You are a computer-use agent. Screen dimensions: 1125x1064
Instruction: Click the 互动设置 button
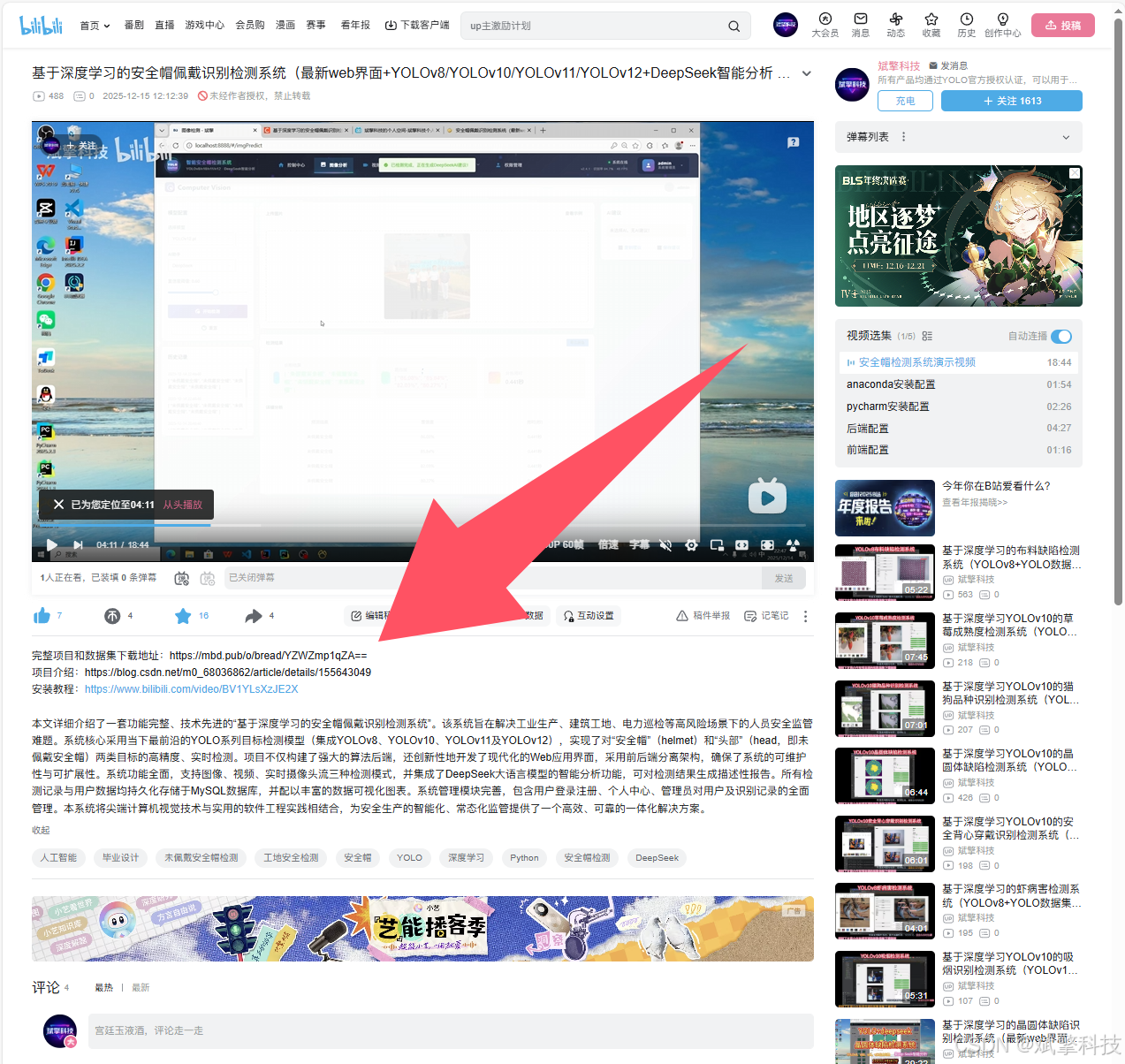(589, 616)
